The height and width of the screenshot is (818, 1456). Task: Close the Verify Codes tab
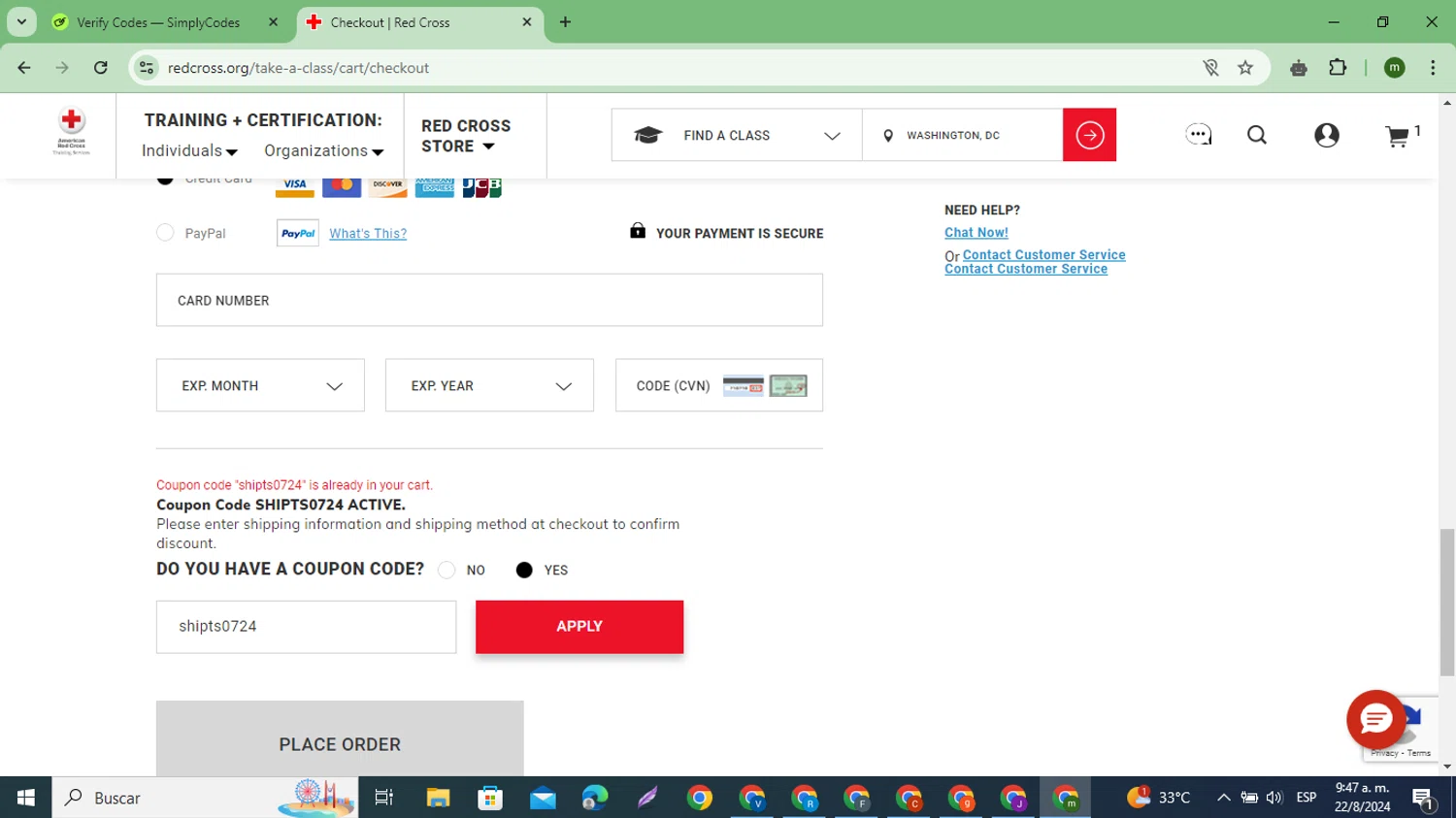click(x=274, y=22)
